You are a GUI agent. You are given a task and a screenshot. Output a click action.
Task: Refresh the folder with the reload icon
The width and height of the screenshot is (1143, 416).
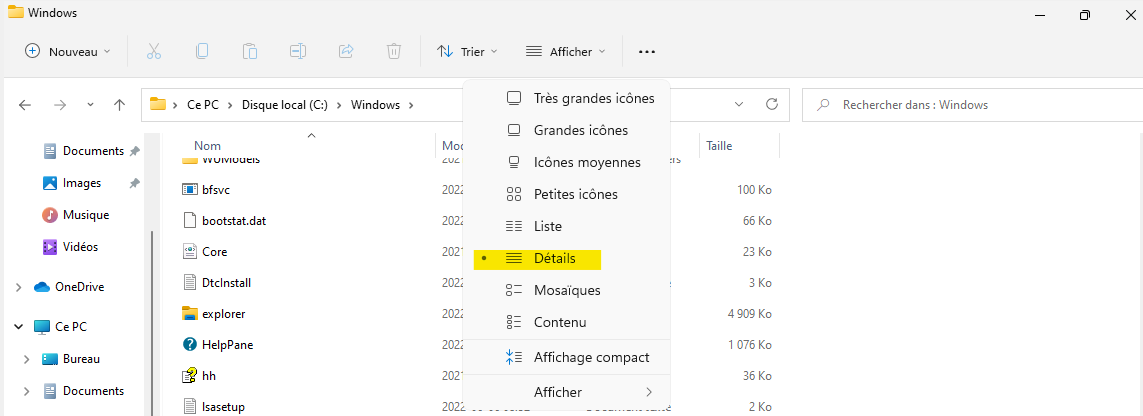point(771,104)
